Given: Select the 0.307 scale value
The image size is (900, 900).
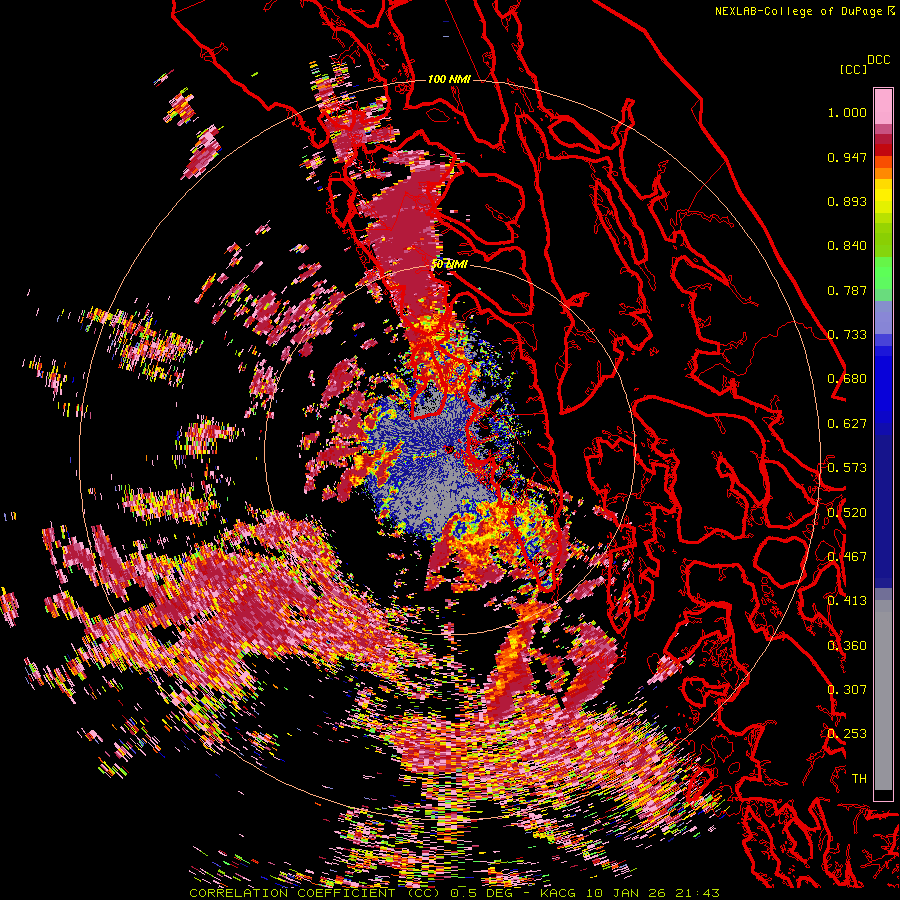Looking at the screenshot, I should click(x=847, y=689).
